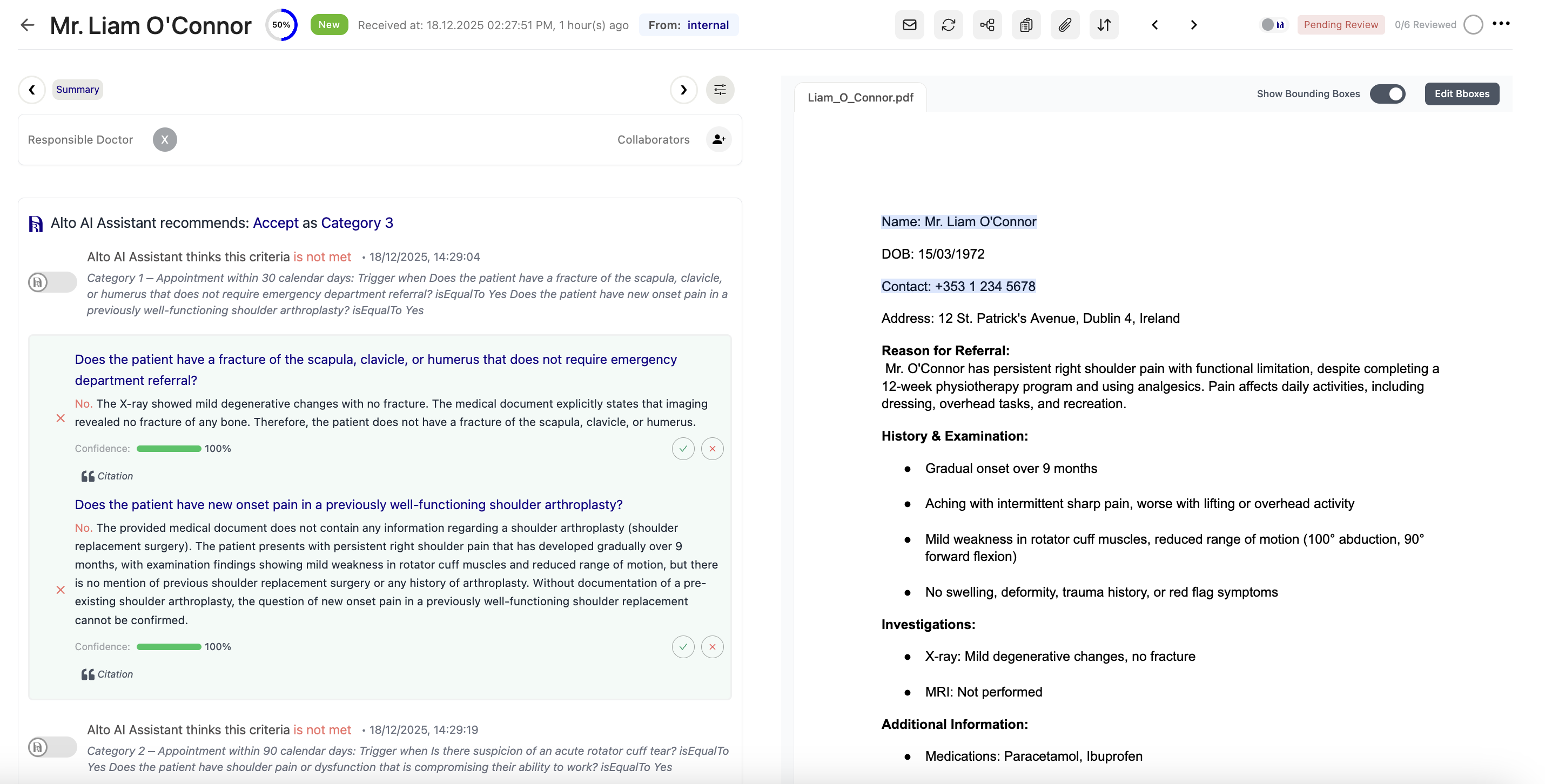
Task: Click the refresh/sync icon
Action: [x=948, y=25]
